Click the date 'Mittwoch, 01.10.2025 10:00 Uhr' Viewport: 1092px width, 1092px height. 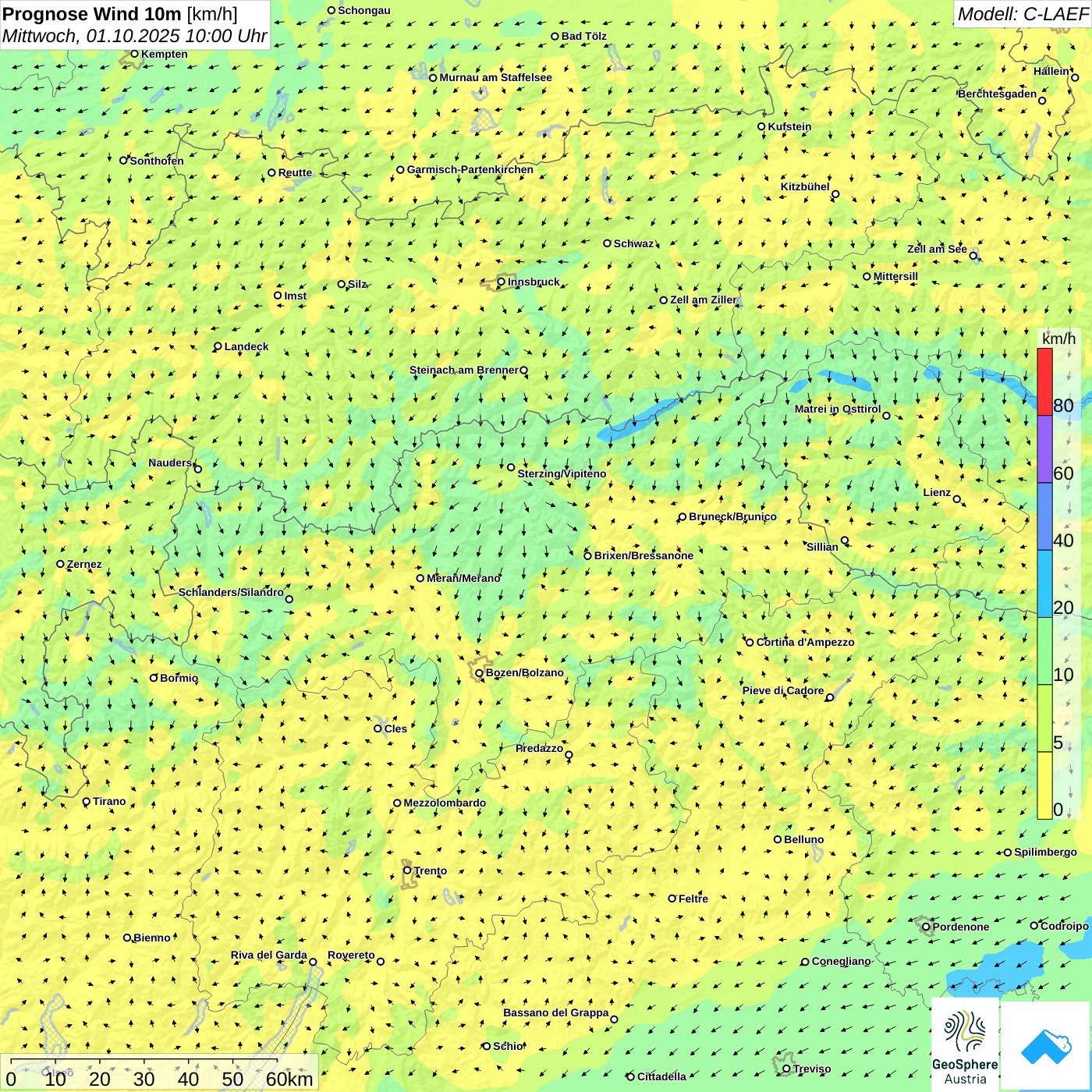point(134,36)
